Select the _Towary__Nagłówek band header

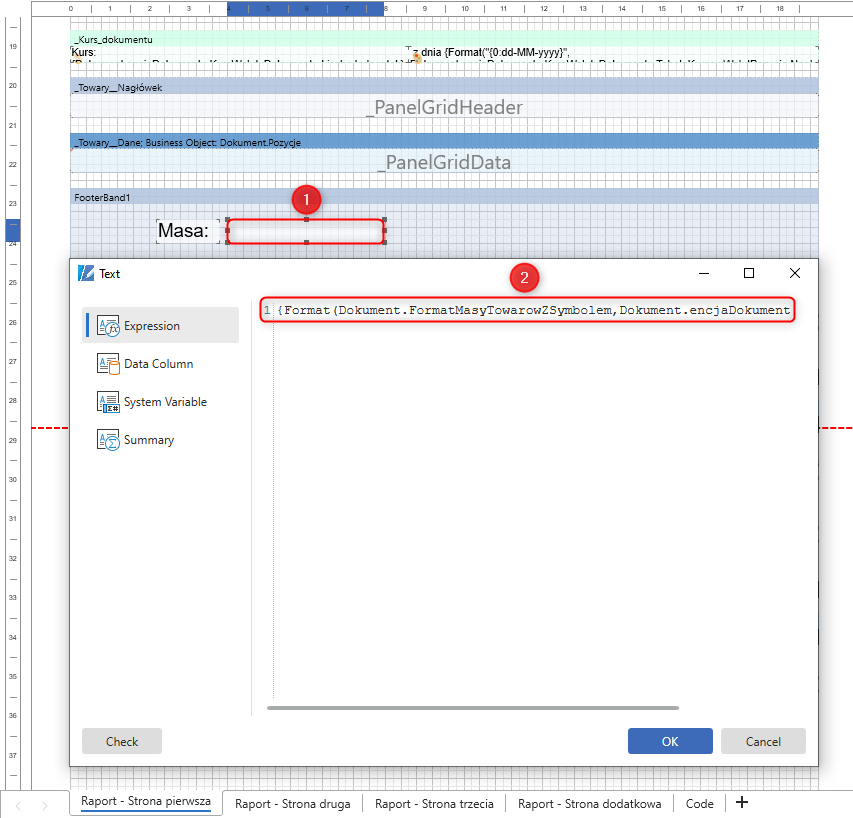[444, 86]
